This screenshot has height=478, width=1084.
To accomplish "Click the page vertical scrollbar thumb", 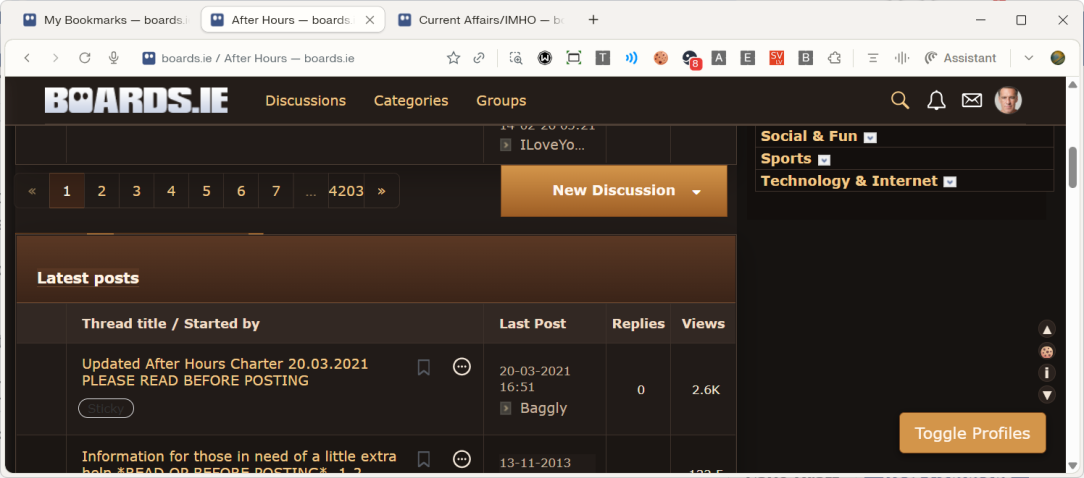I will [1073, 167].
